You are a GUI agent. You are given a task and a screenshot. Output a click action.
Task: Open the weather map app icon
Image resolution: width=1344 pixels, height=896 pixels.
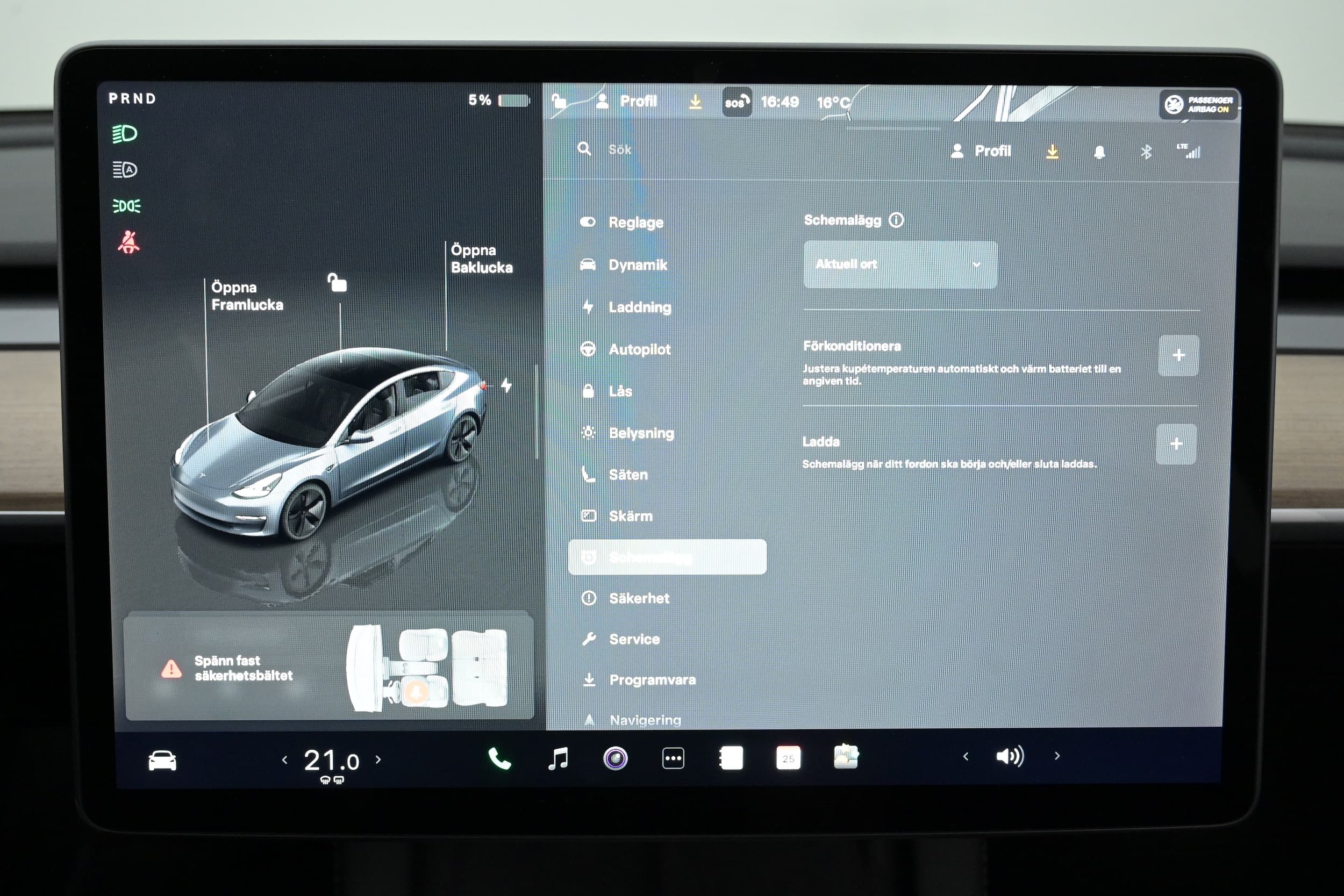tap(846, 757)
